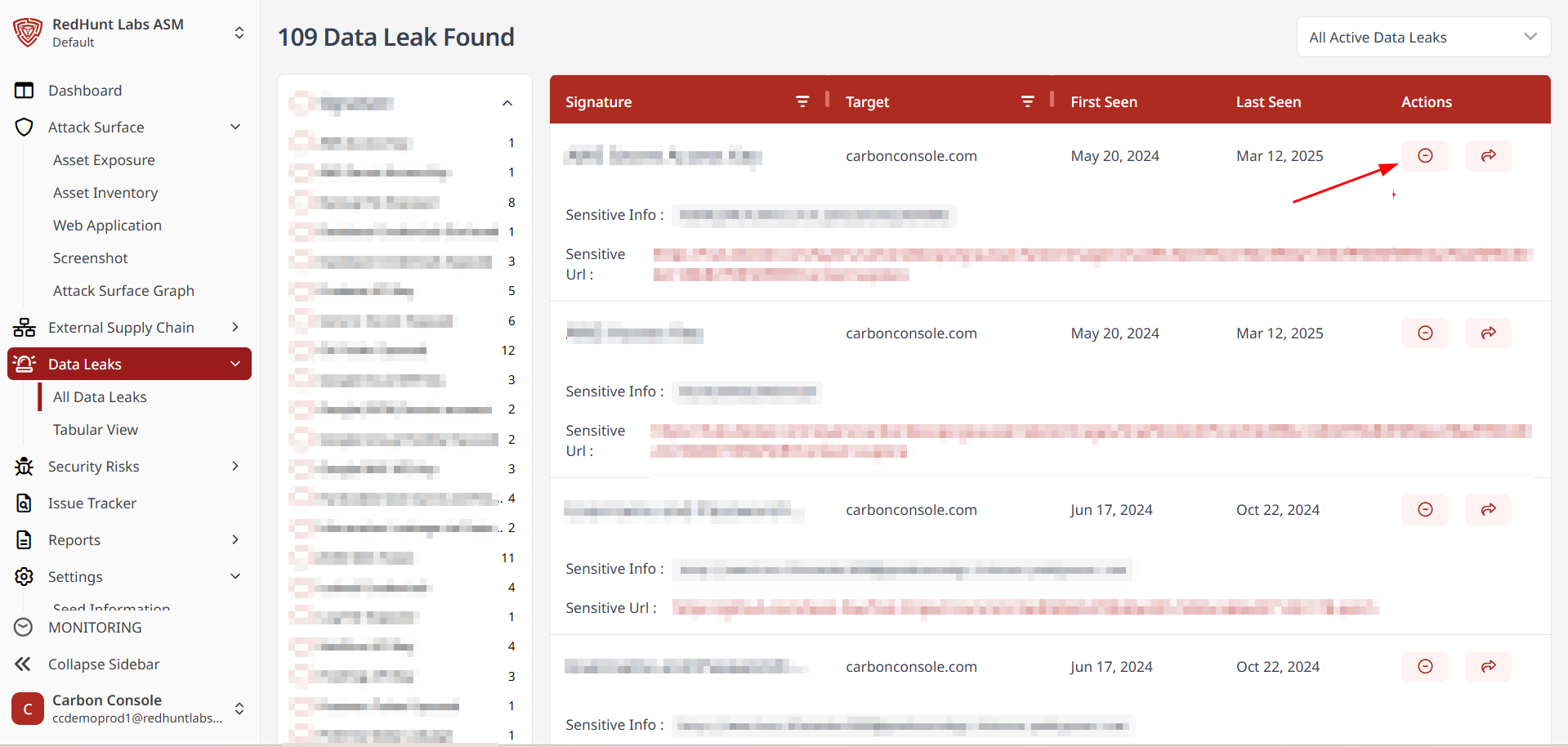This screenshot has height=747, width=1568.
Task: Collapse the signature filter panel chevron
Action: click(507, 103)
